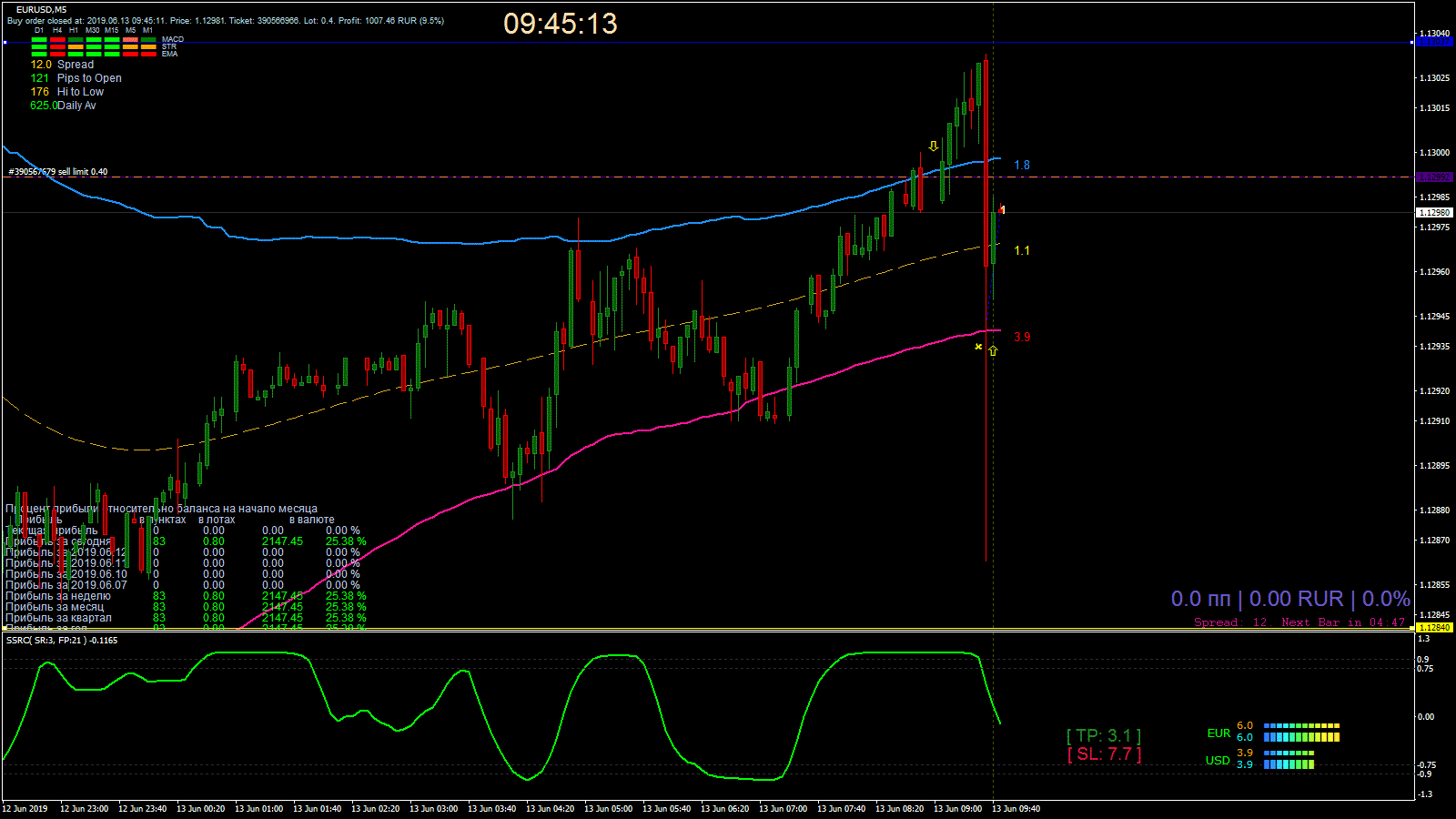
Task: Click the yellow midline label 1.1
Action: (x=1022, y=251)
